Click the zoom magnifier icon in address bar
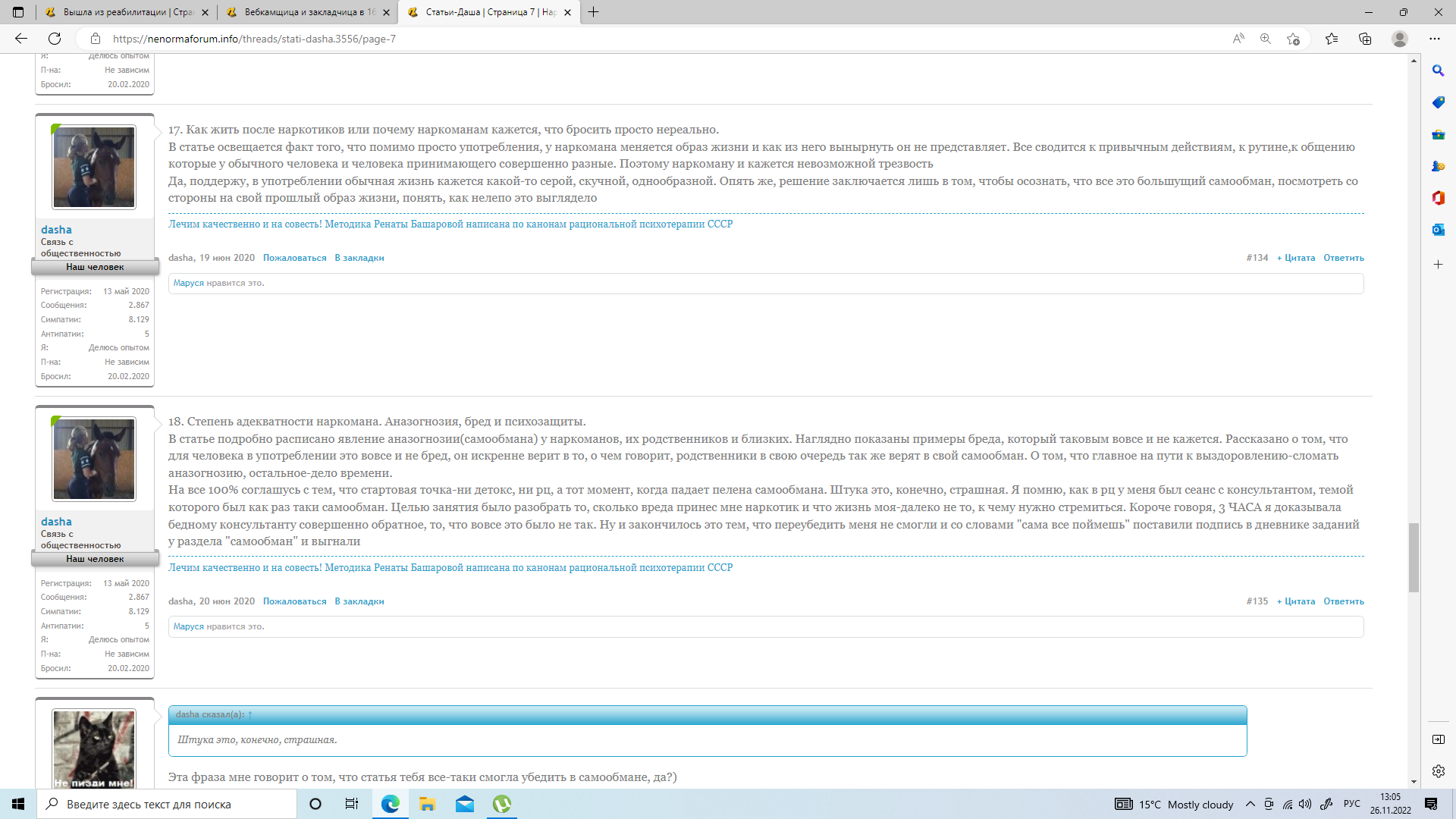1456x819 pixels. [1266, 39]
